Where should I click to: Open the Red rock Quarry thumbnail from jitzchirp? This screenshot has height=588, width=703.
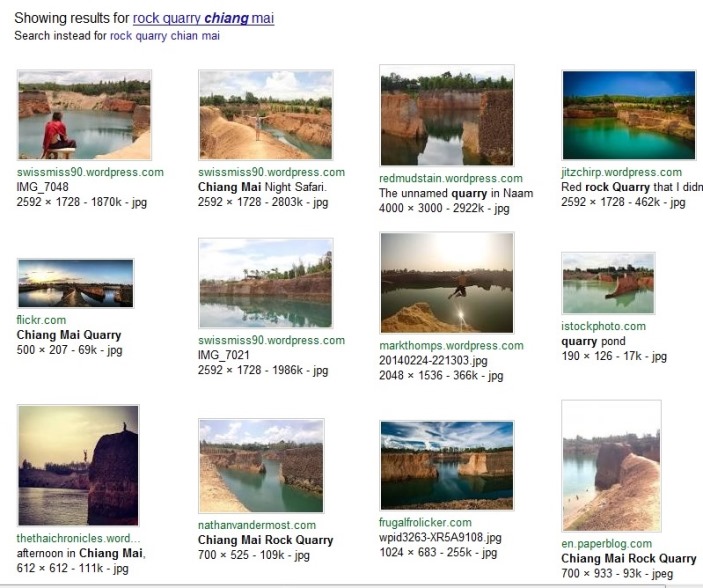pyautogui.click(x=629, y=115)
